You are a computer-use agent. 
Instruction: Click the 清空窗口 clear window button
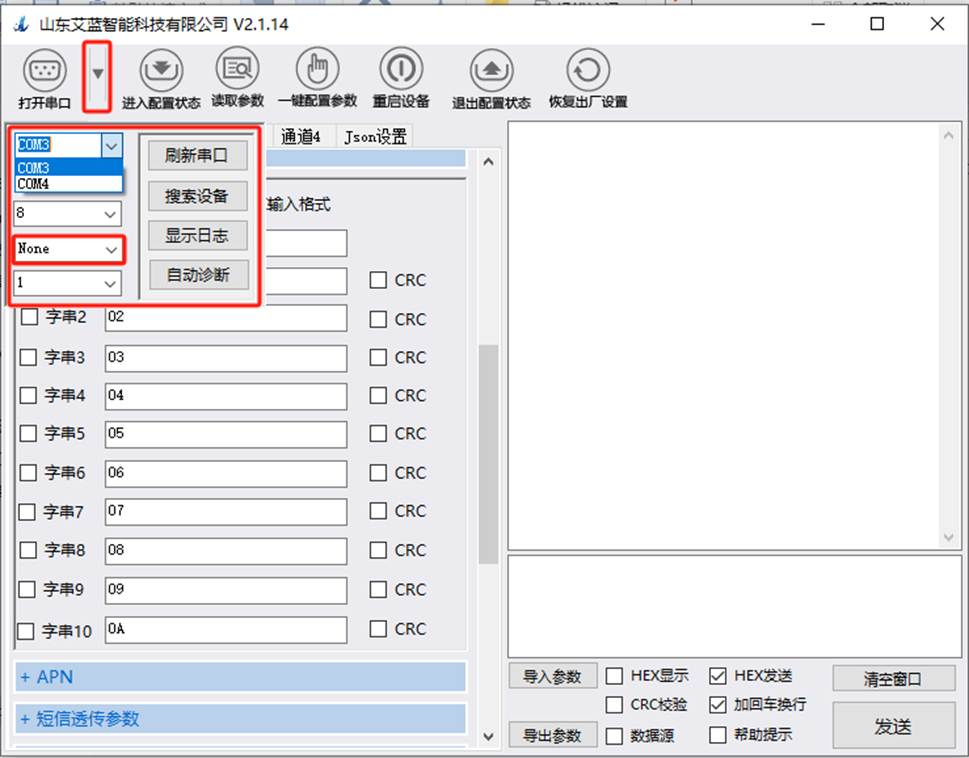pos(893,679)
